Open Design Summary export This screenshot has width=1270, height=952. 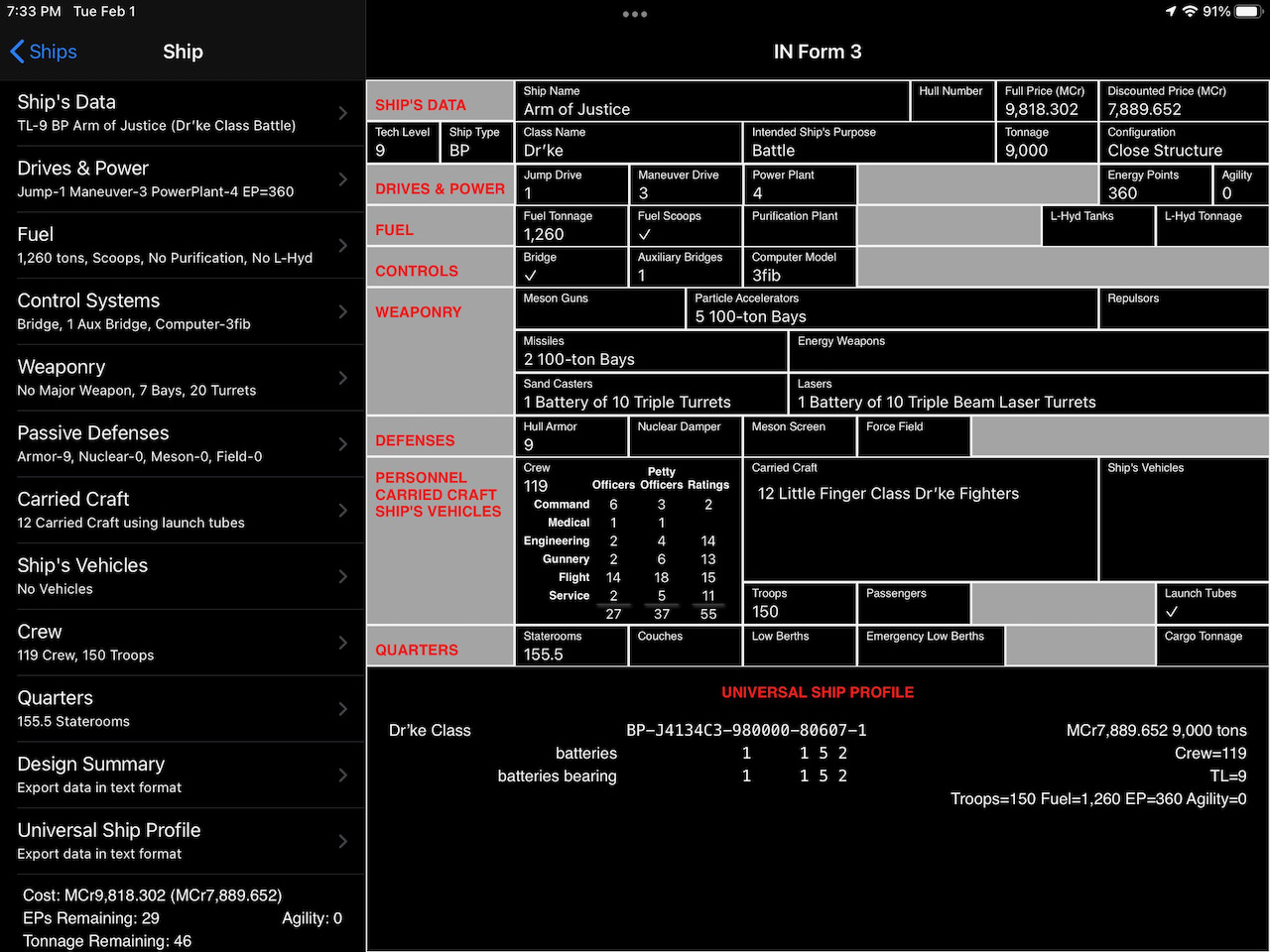tap(179, 774)
